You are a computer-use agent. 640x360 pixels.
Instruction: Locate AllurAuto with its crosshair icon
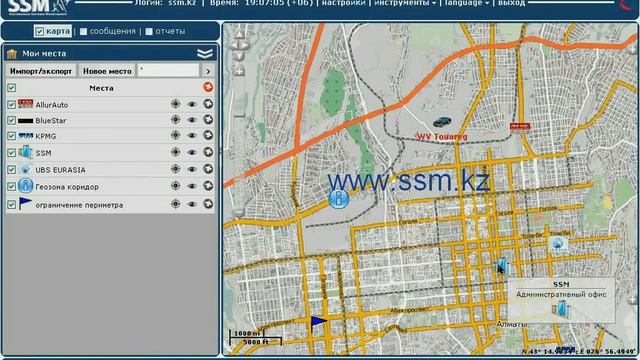[176, 104]
